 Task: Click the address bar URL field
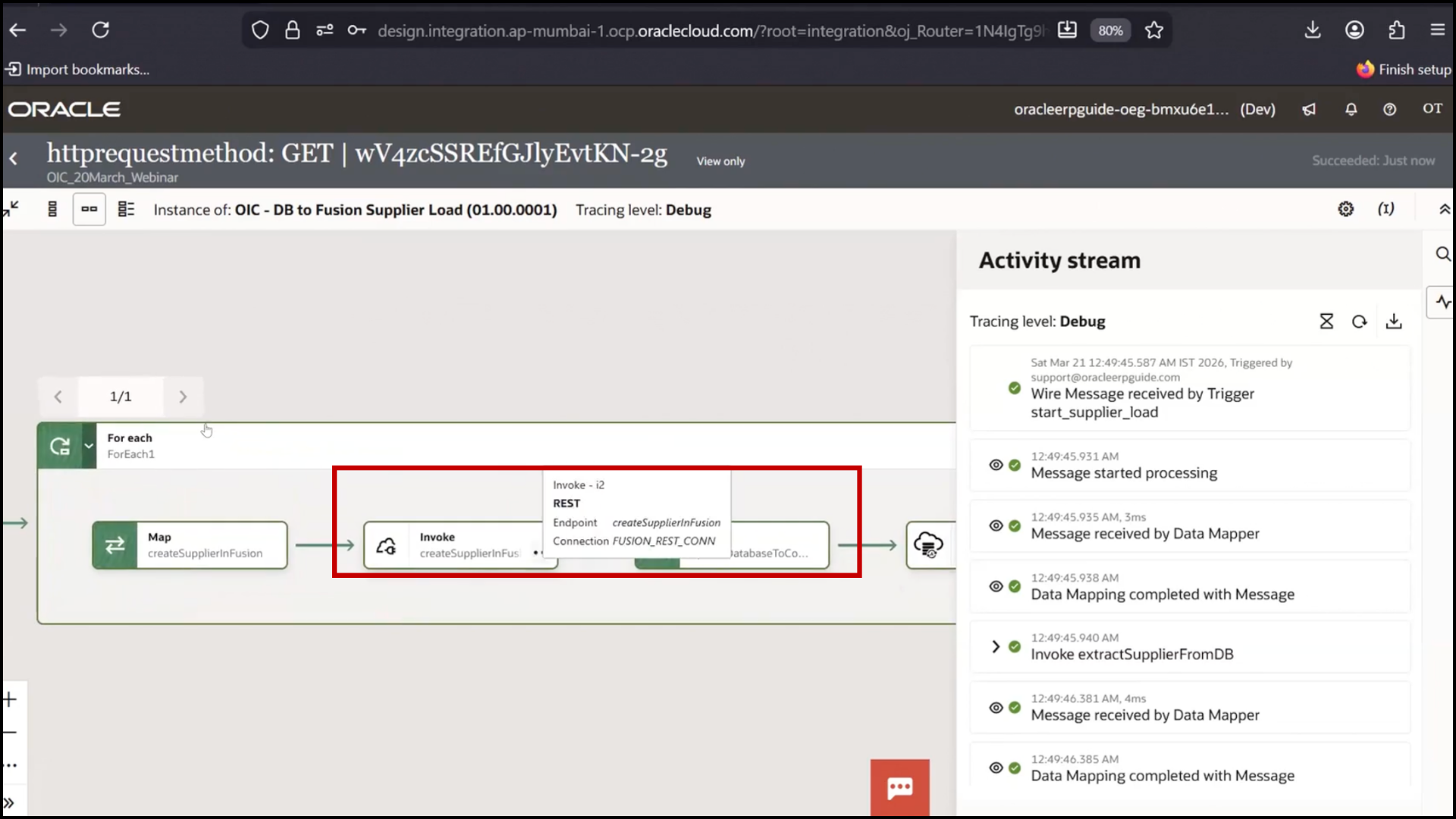(711, 30)
